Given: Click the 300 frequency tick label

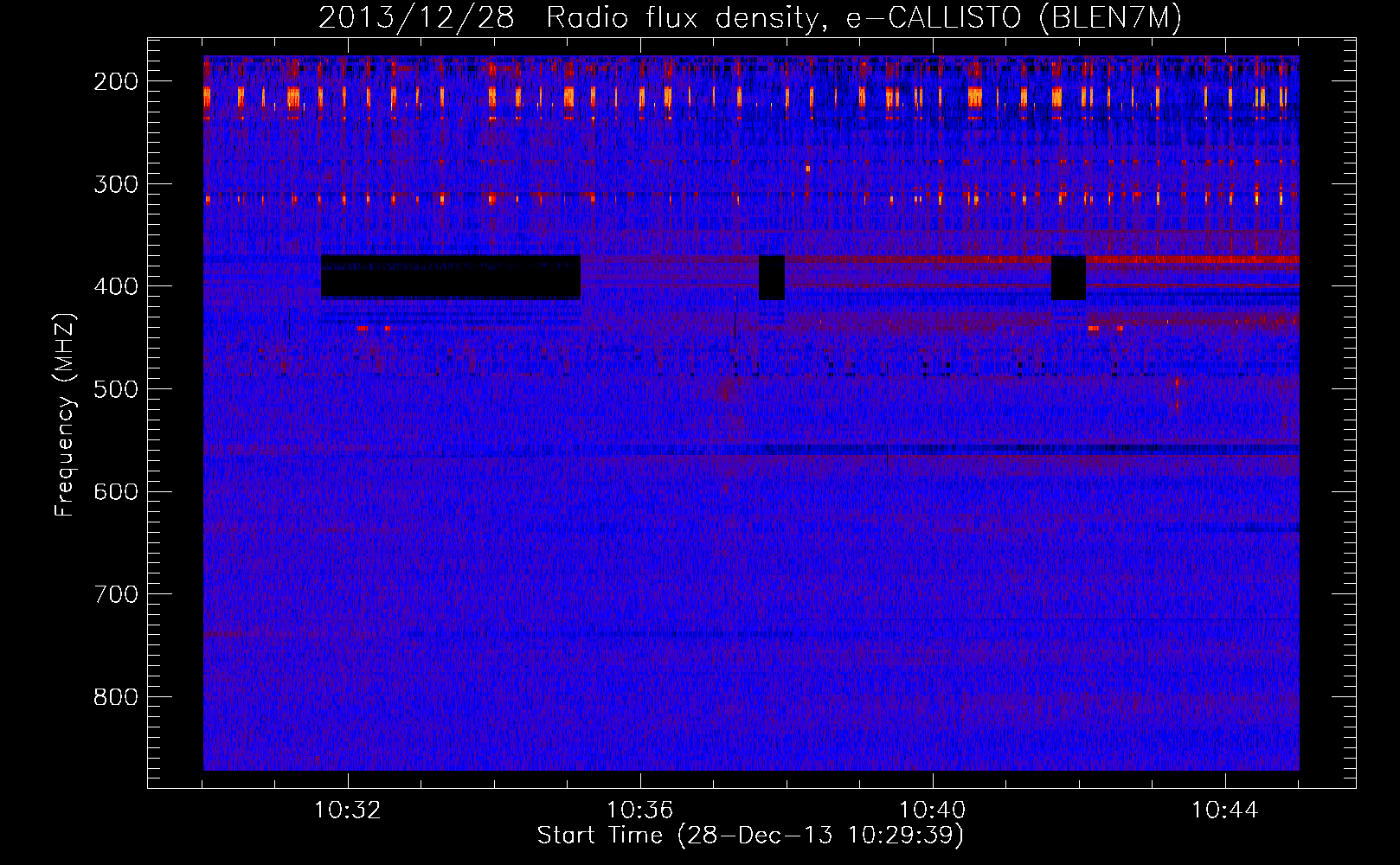Looking at the screenshot, I should click(115, 184).
